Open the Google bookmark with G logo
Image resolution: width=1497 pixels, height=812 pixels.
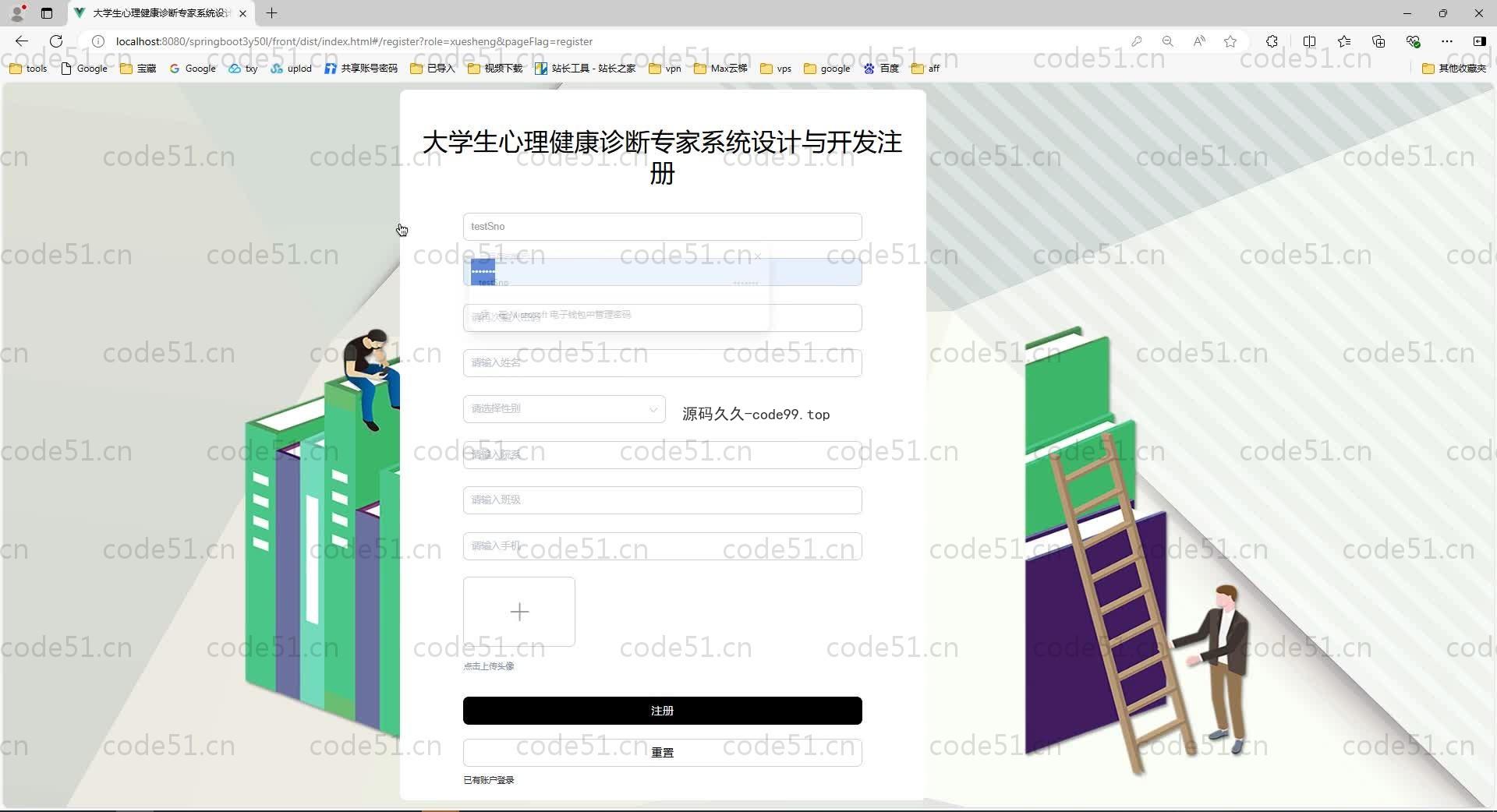pyautogui.click(x=193, y=69)
